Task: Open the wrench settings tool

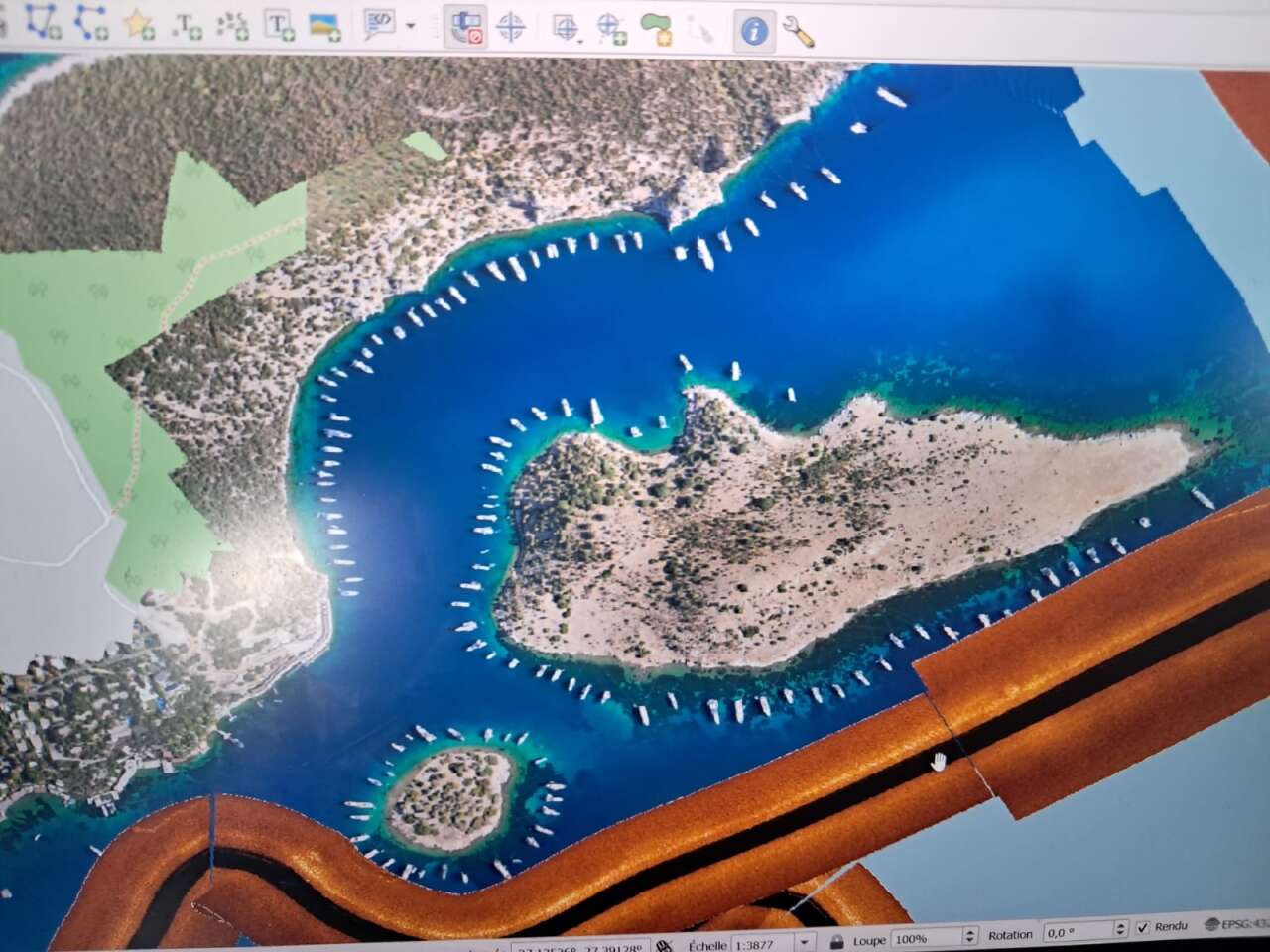Action: [x=798, y=32]
